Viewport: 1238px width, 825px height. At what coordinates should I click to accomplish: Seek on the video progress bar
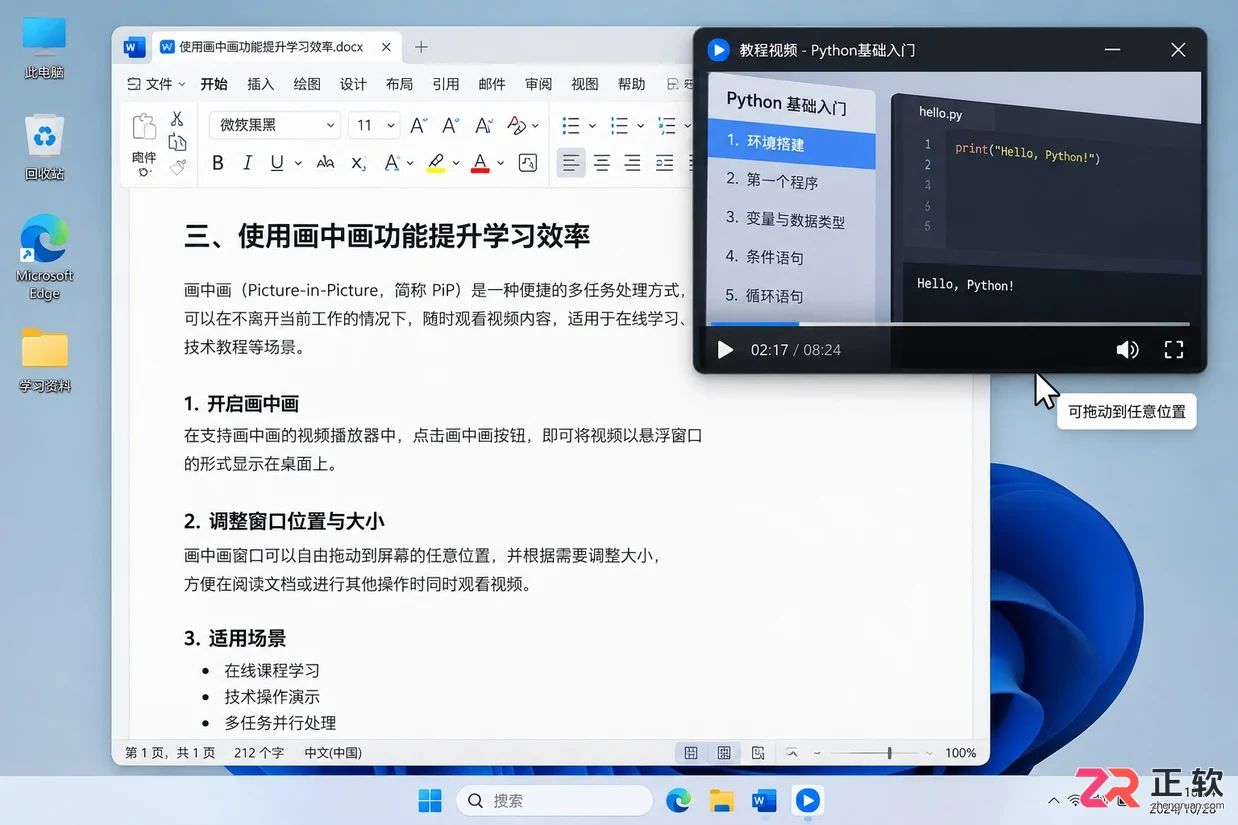[x=948, y=324]
